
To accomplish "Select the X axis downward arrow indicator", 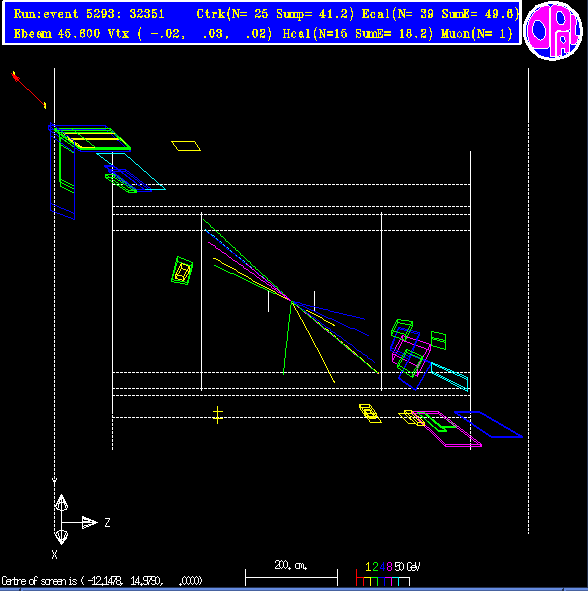I will [x=61, y=537].
